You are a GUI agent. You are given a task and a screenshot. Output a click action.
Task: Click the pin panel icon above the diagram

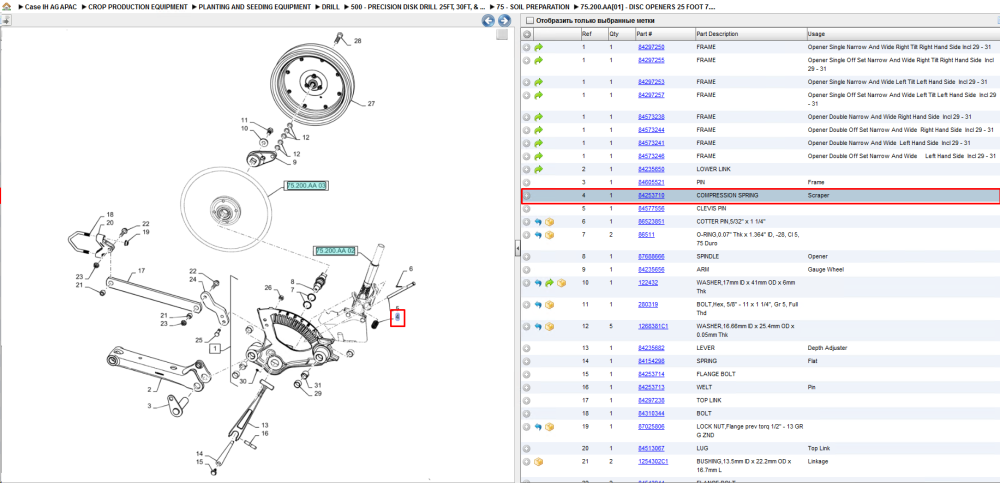tap(6, 20)
